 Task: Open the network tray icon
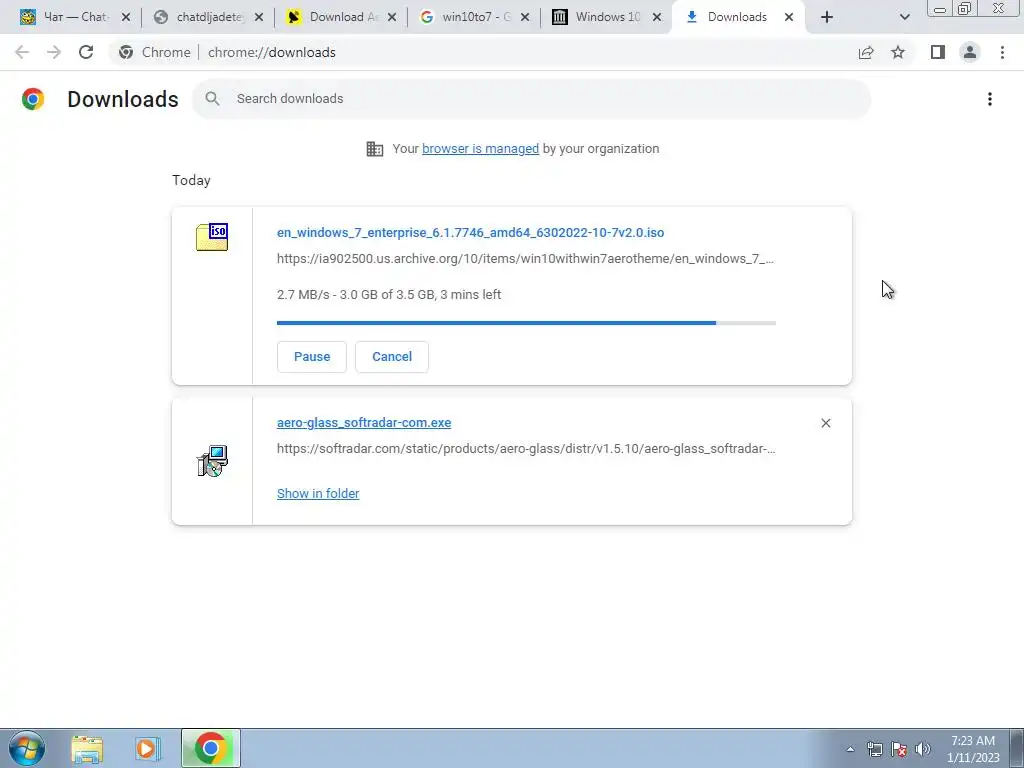[x=875, y=749]
